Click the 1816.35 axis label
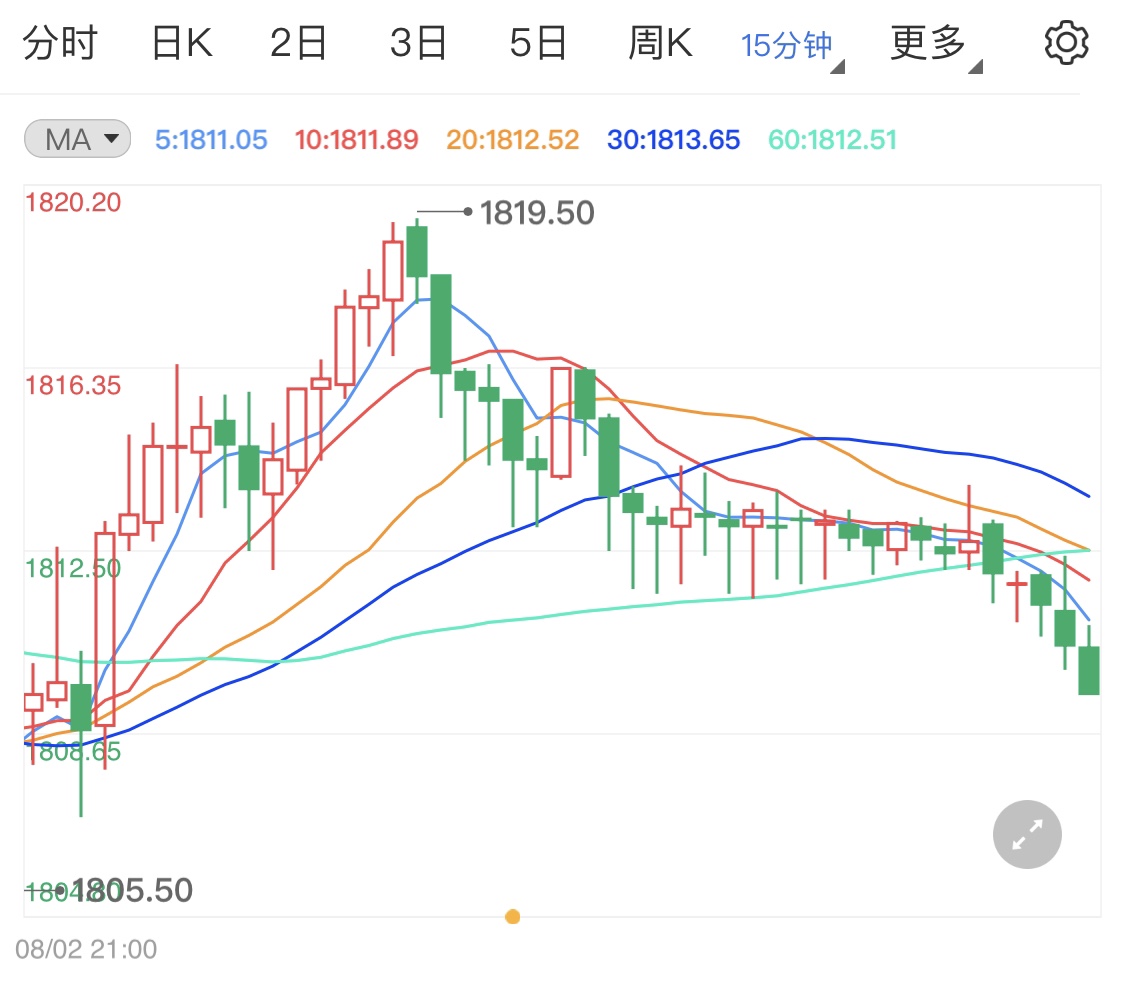 pos(73,386)
